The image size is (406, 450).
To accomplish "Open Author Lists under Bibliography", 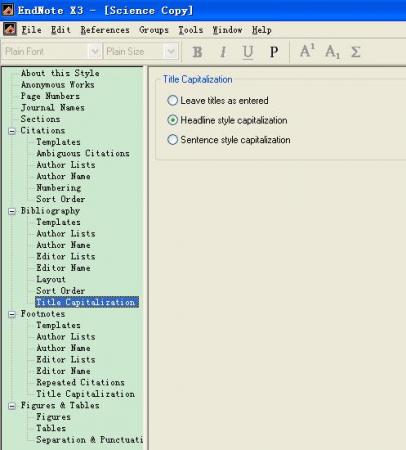I will (x=66, y=233).
